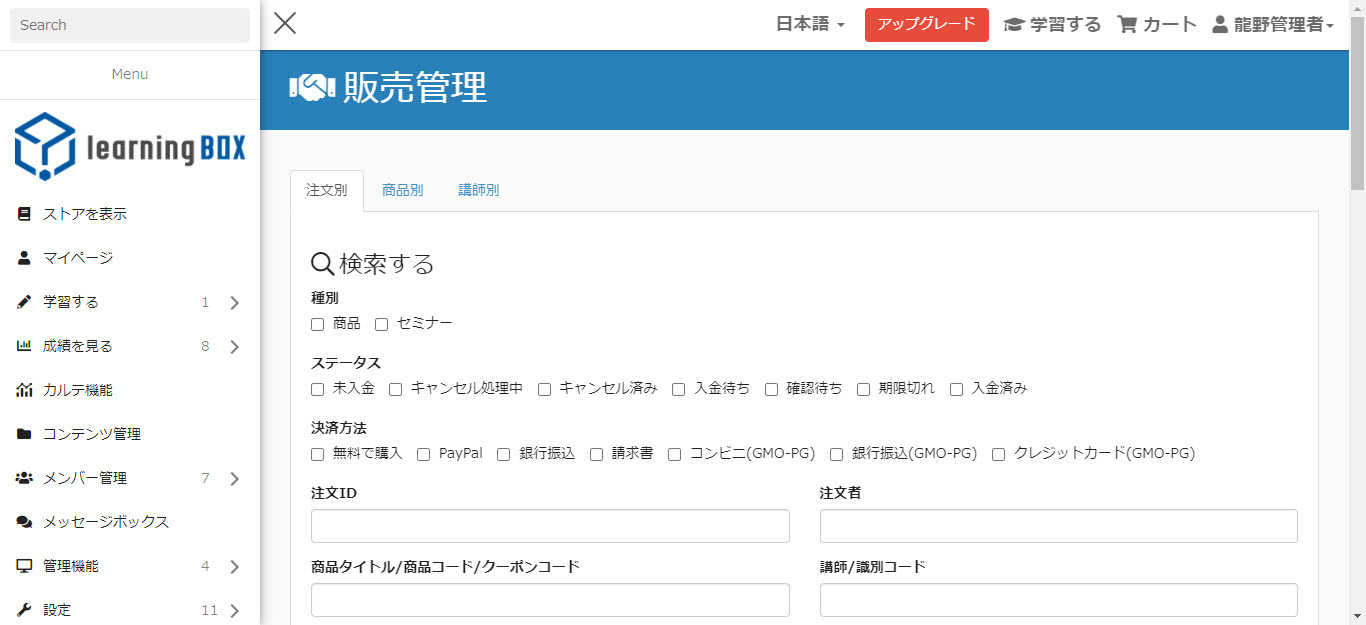Switch to the 商品別 tab
The width and height of the screenshot is (1366, 625).
coord(402,190)
